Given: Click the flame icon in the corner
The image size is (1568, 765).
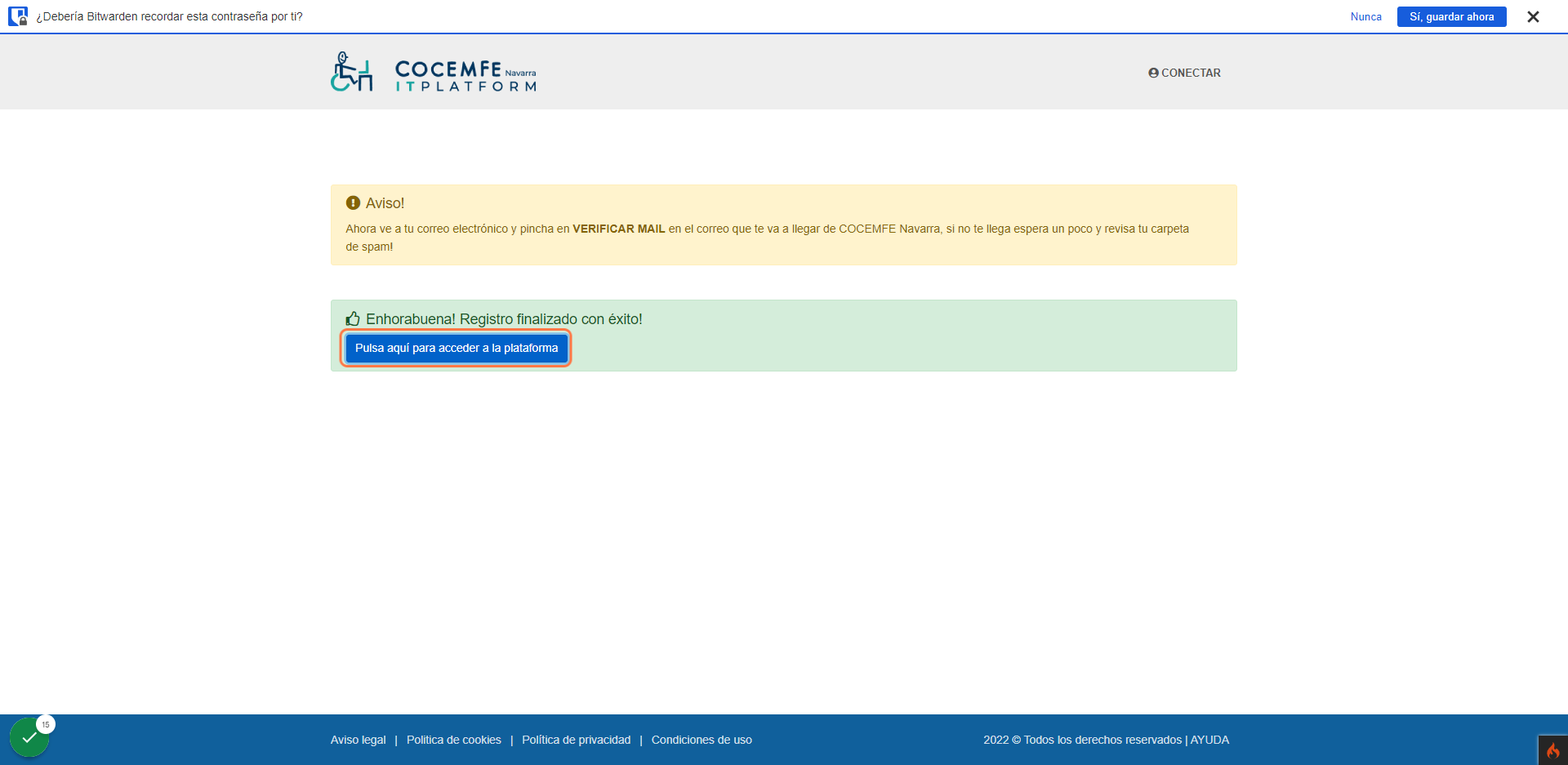Looking at the screenshot, I should click(1552, 750).
